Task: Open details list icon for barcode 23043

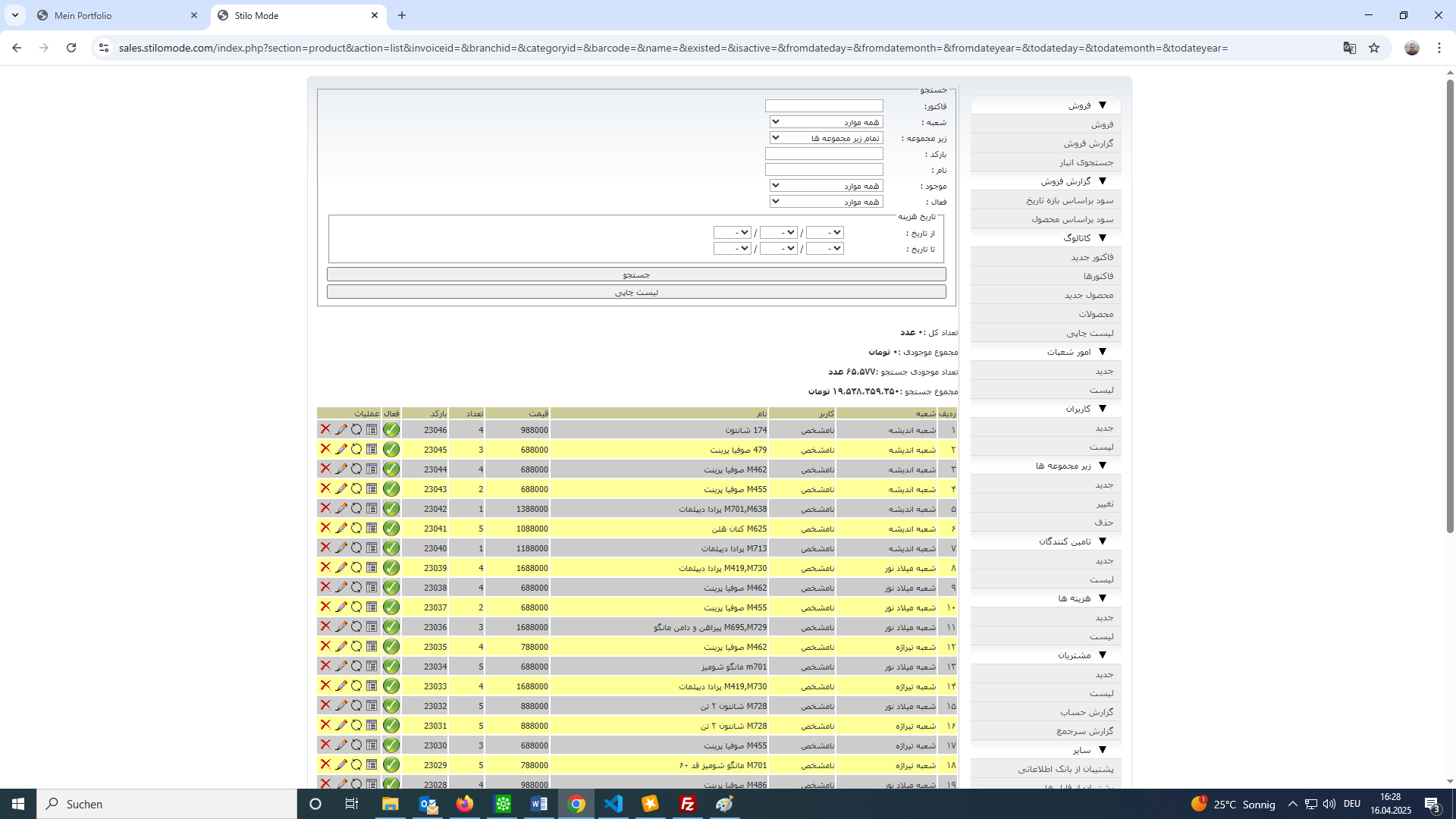Action: [x=372, y=488]
